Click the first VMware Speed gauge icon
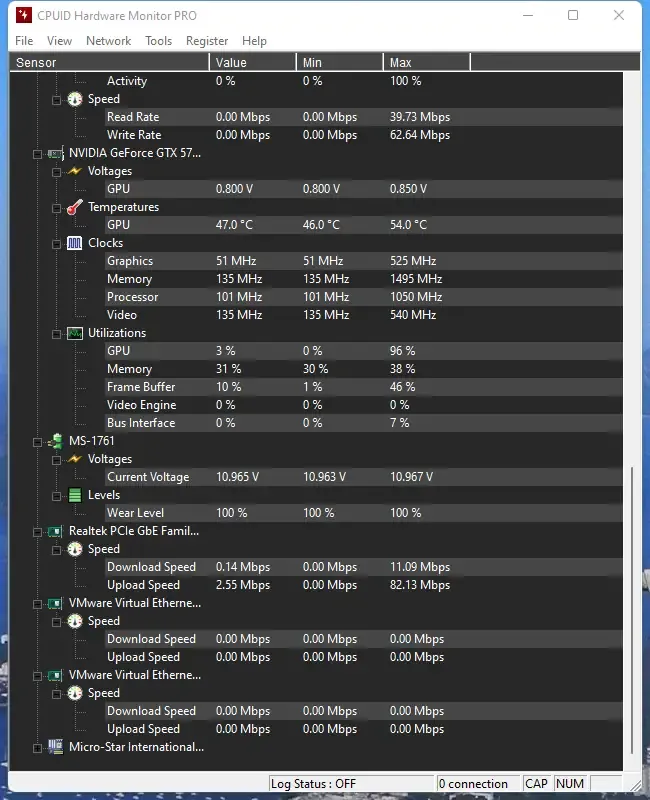This screenshot has width=650, height=800. 75,621
